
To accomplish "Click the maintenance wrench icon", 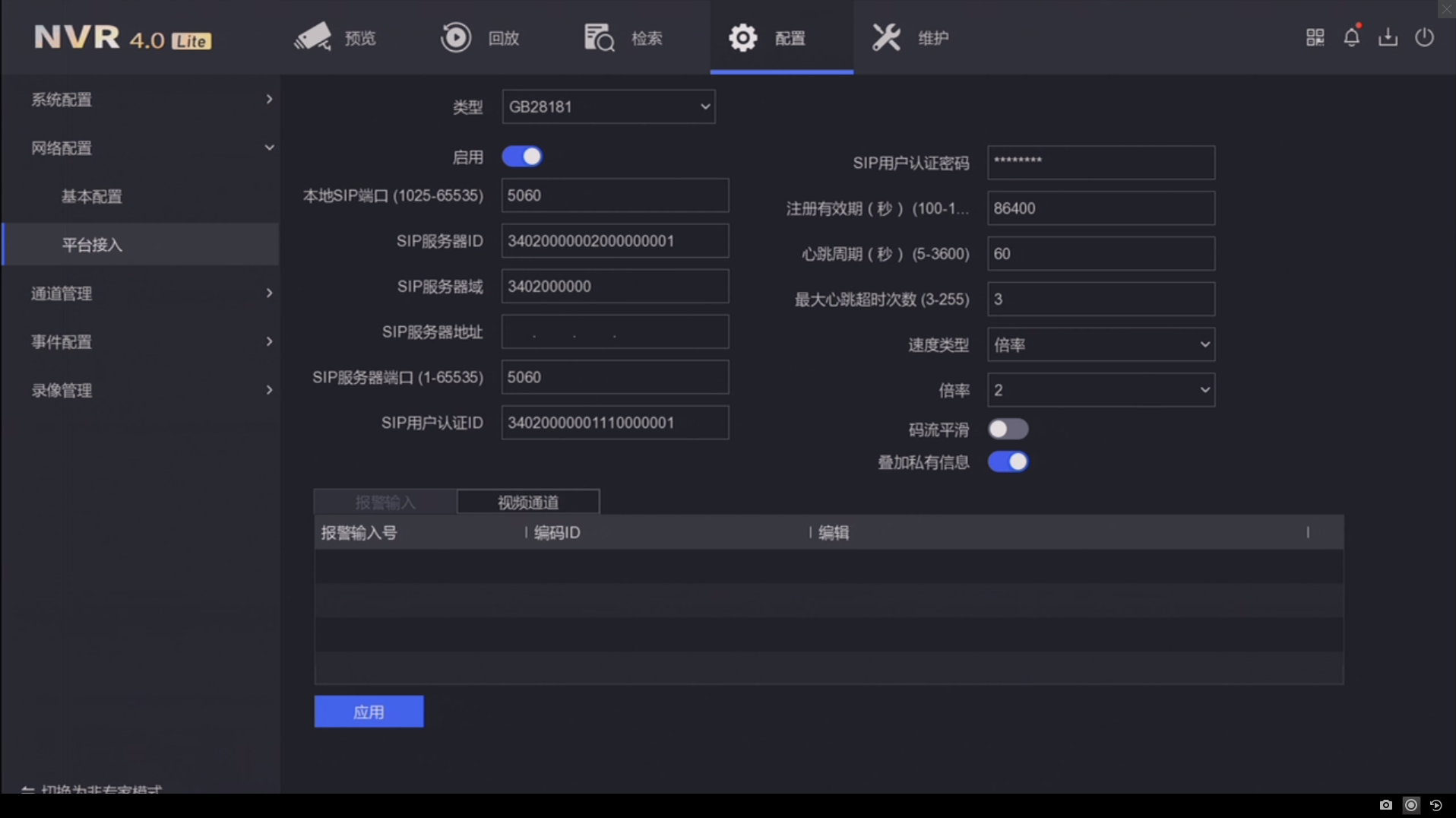I will tap(886, 37).
